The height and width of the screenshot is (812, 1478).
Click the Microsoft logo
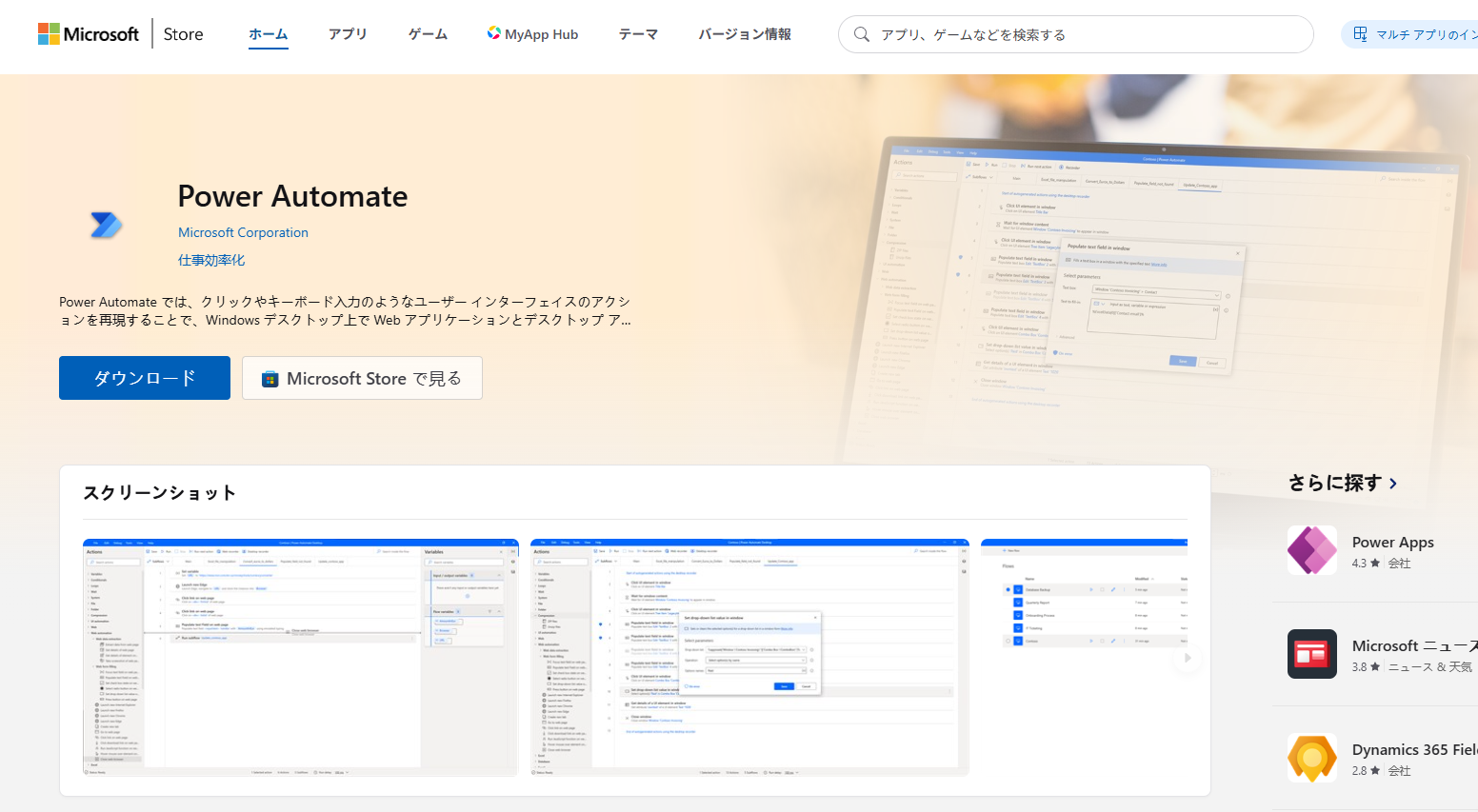coord(89,34)
